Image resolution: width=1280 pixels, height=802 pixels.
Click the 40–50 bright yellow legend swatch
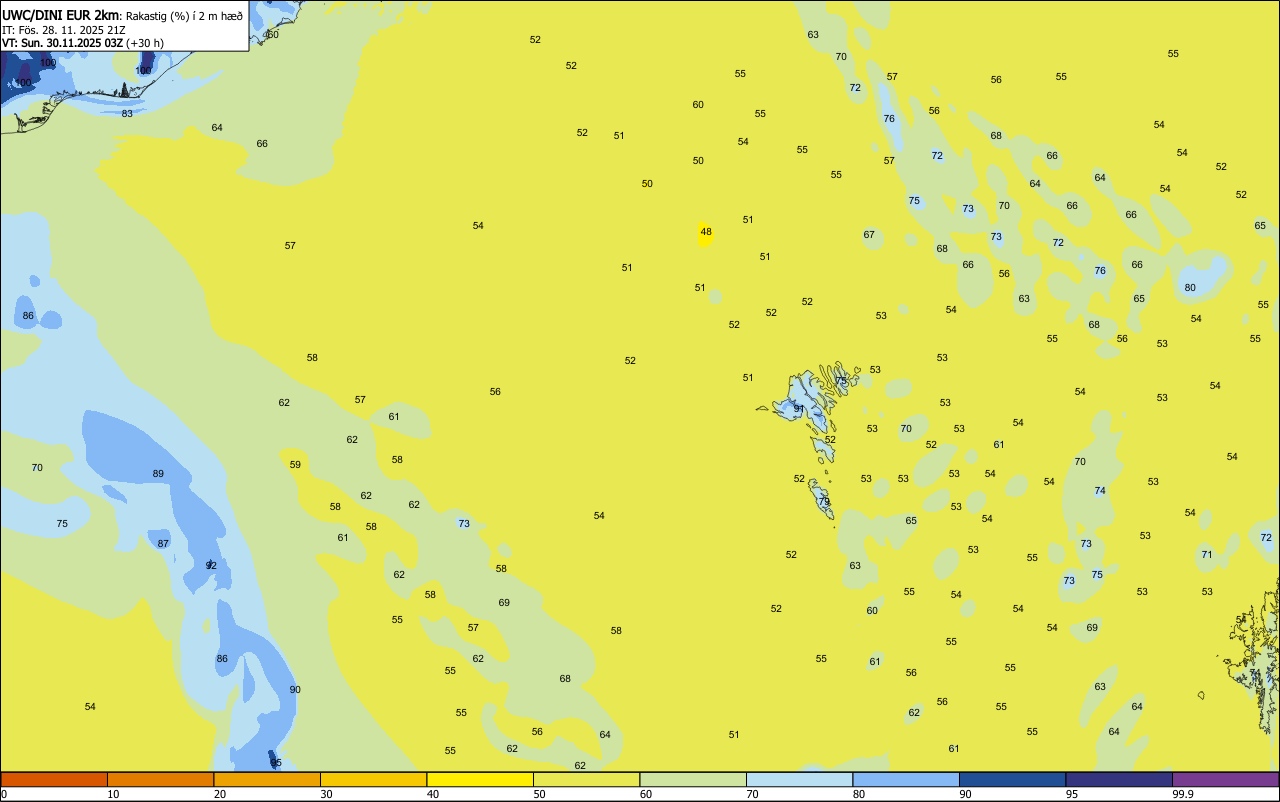tap(480, 779)
